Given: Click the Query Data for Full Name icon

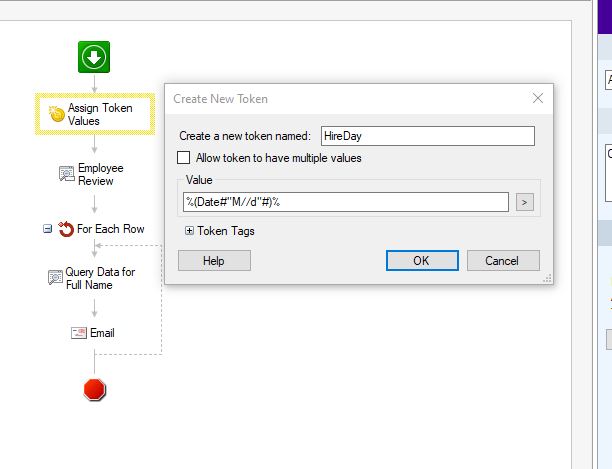Looking at the screenshot, I should (x=56, y=278).
